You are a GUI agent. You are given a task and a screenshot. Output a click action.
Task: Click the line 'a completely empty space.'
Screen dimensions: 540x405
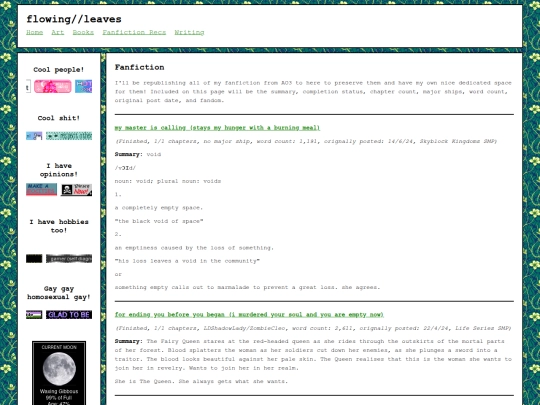(x=159, y=208)
